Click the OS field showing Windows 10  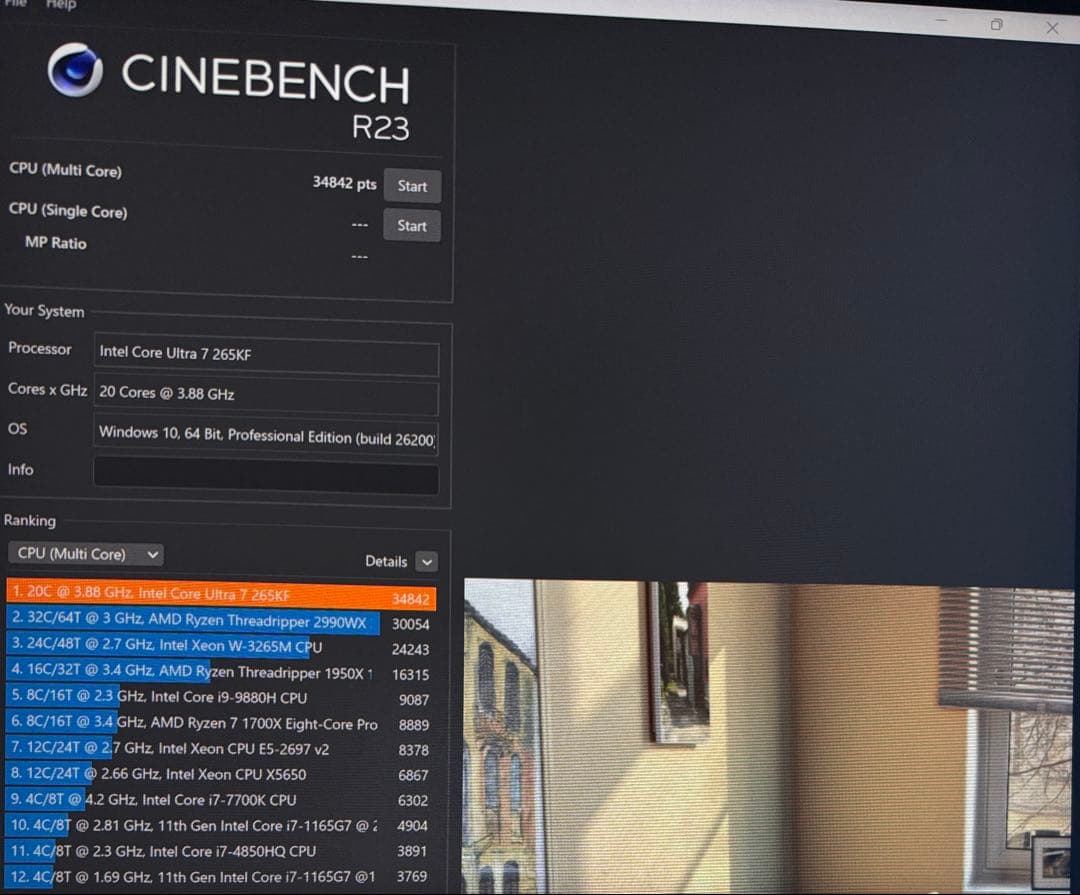266,437
